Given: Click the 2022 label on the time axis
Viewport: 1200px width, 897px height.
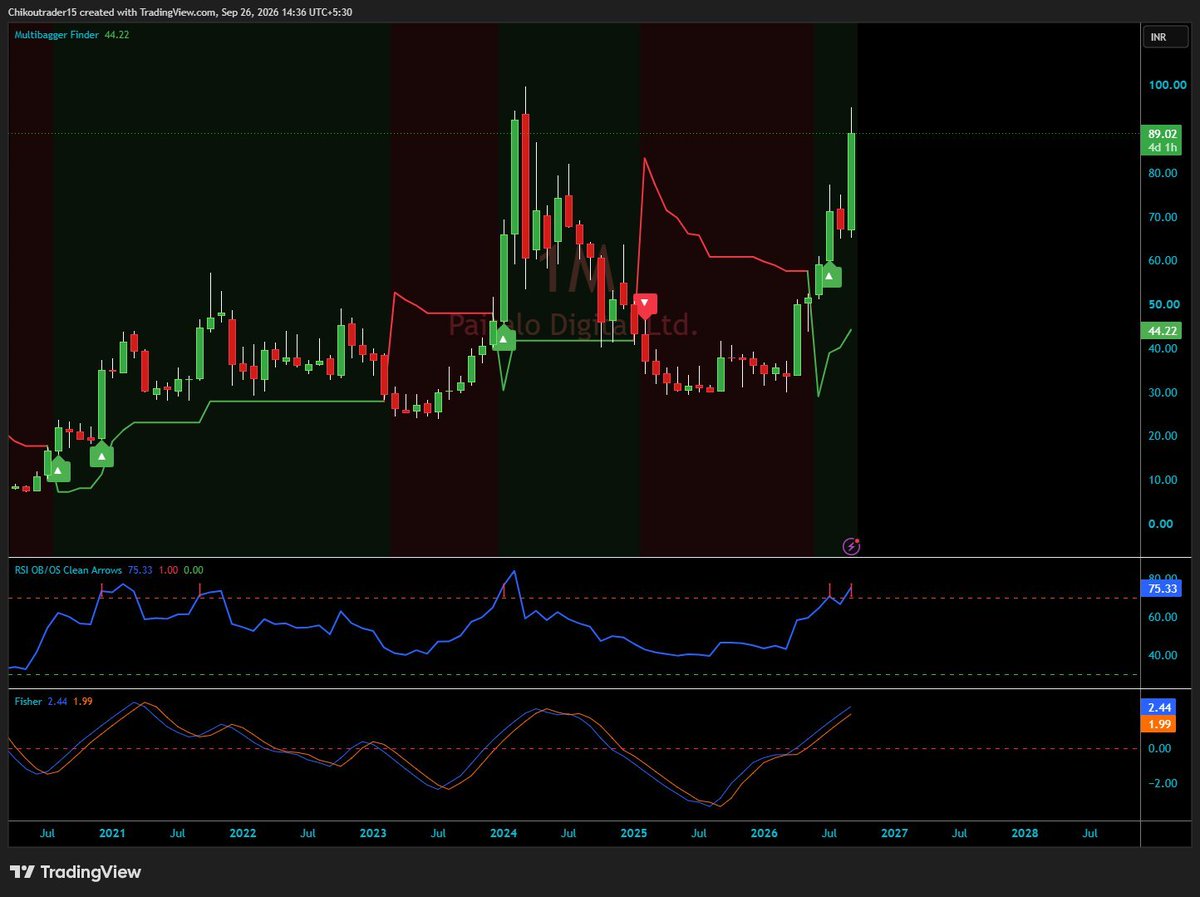Looking at the screenshot, I should 242,832.
